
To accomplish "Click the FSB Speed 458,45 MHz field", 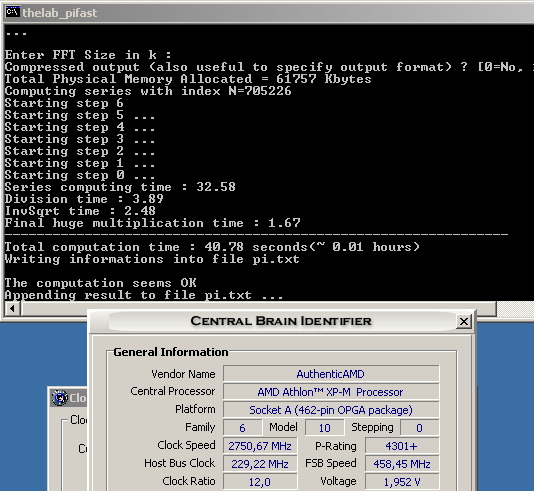I will click(402, 464).
